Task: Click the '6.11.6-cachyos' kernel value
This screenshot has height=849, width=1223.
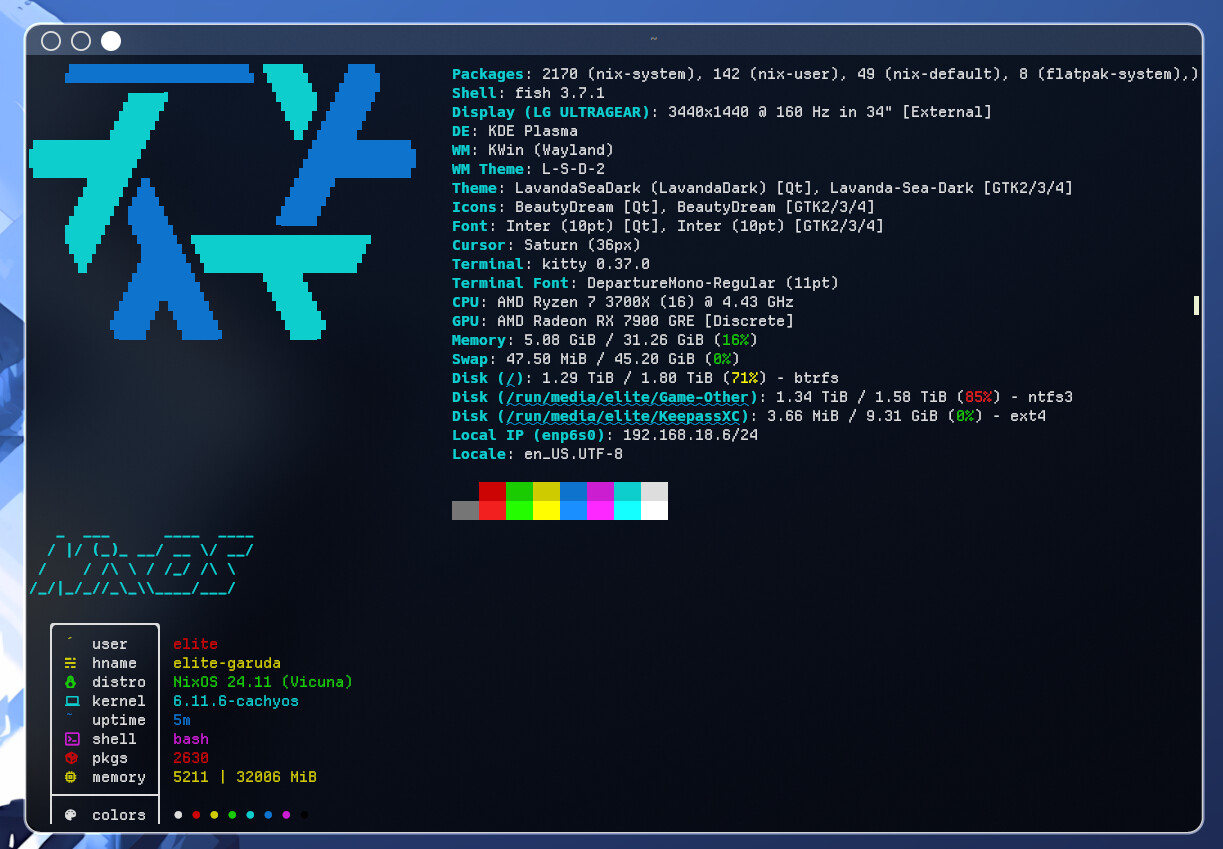Action: click(236, 701)
